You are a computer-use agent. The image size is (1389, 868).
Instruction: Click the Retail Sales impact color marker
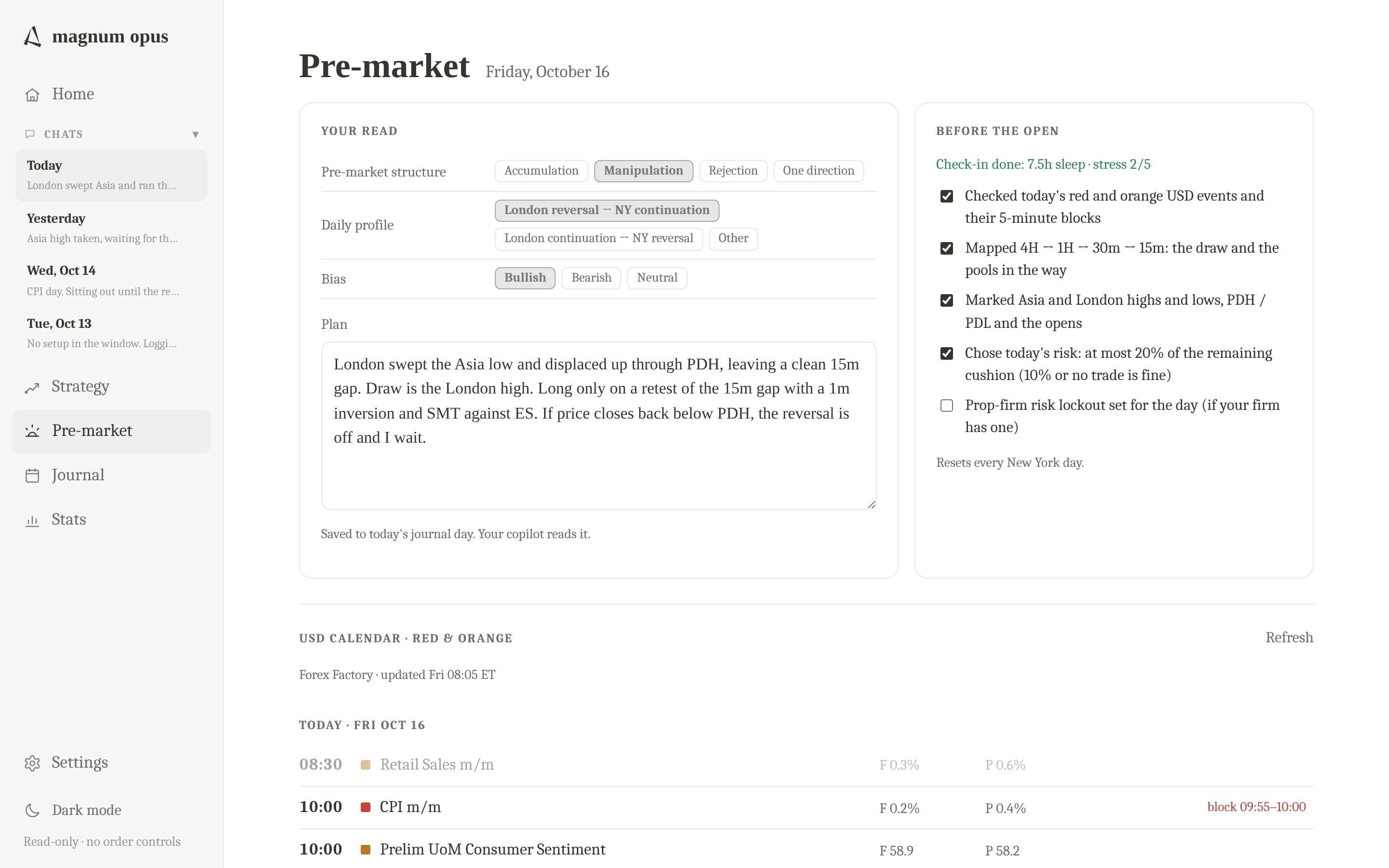[x=365, y=765]
